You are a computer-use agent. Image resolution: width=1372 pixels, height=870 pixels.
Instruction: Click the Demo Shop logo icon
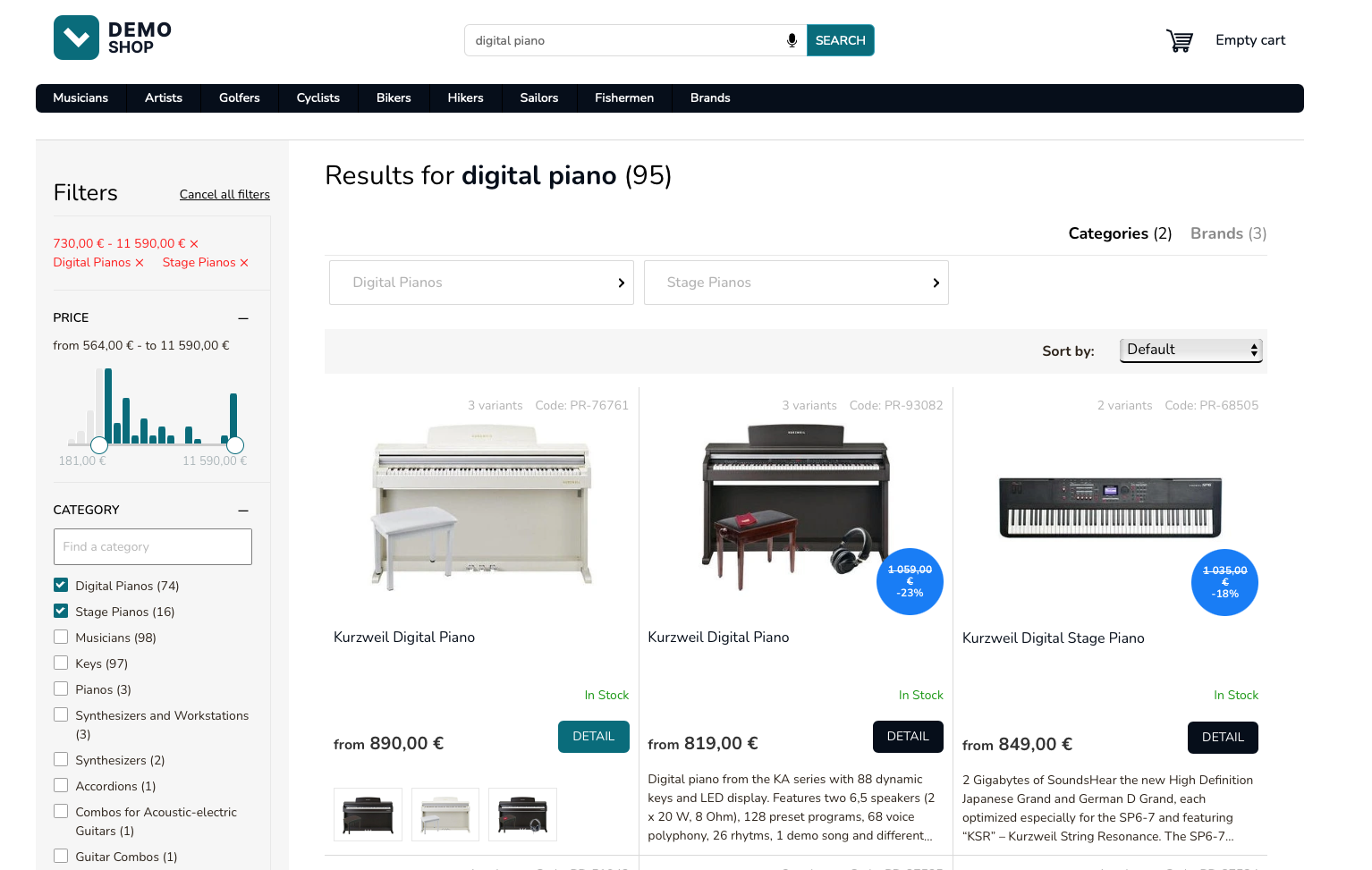[x=76, y=38]
